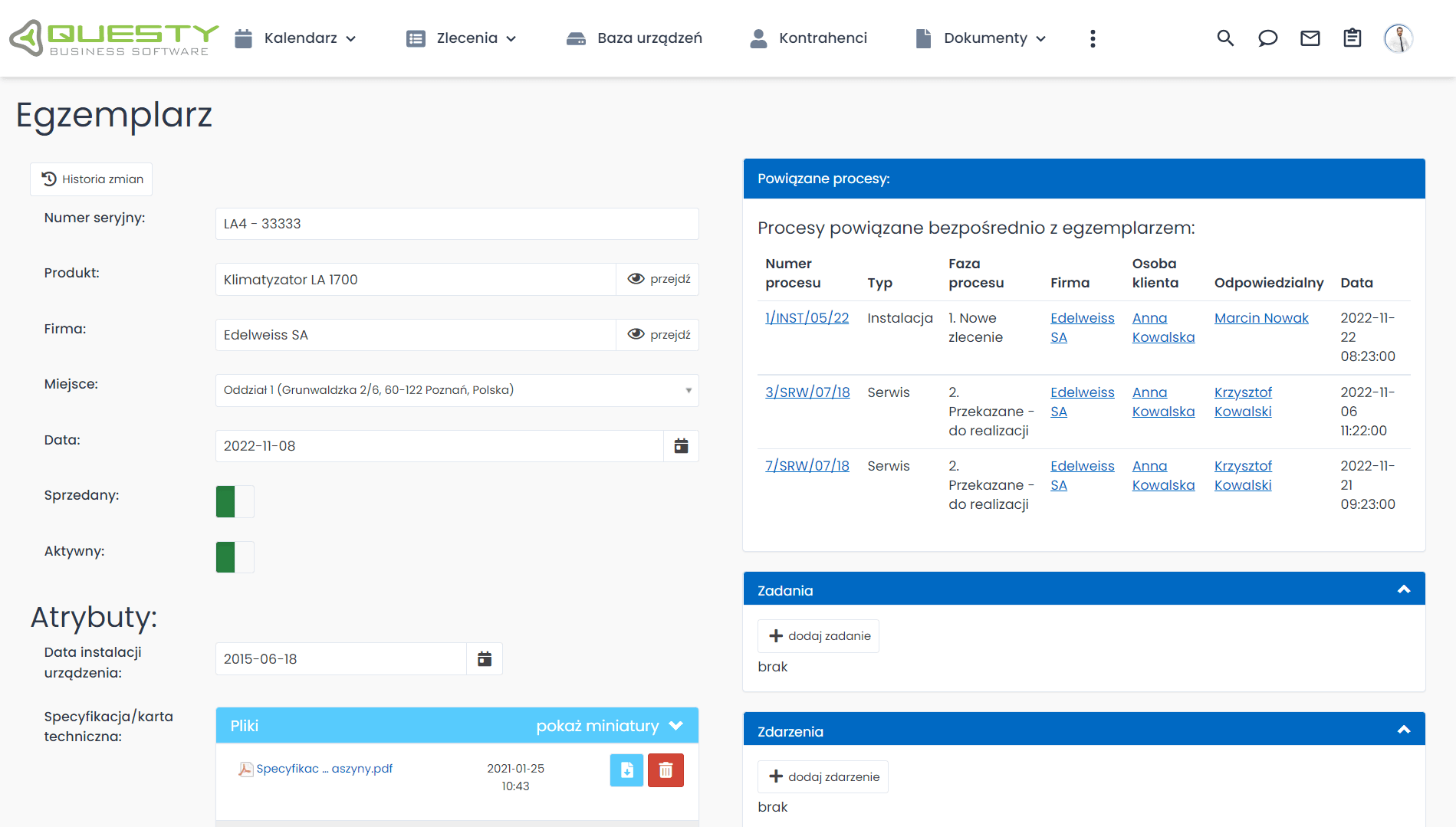
Task: Open process 3/SRW/07/18
Action: (x=807, y=392)
